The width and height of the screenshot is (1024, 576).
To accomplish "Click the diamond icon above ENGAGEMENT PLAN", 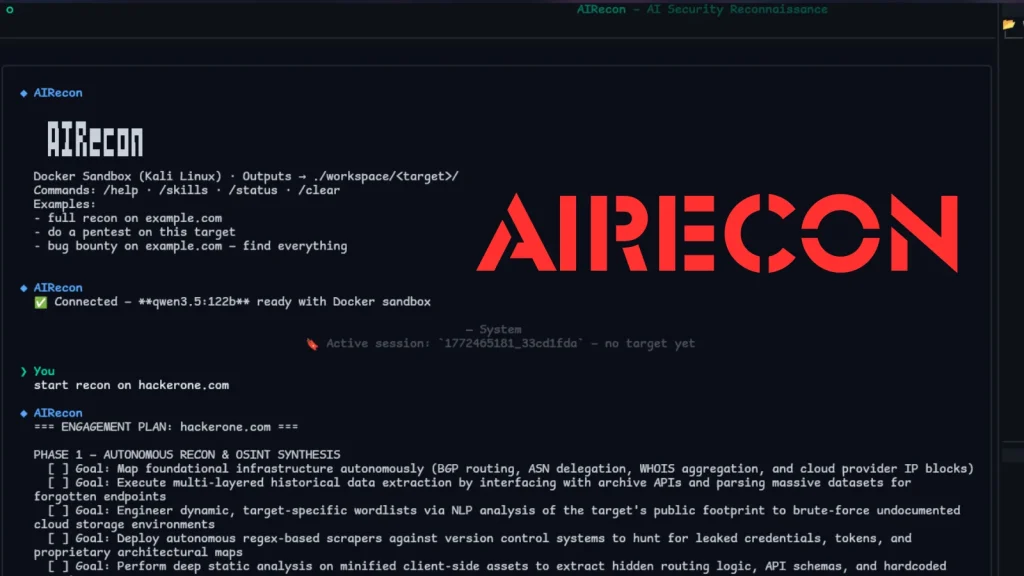I will (24, 413).
